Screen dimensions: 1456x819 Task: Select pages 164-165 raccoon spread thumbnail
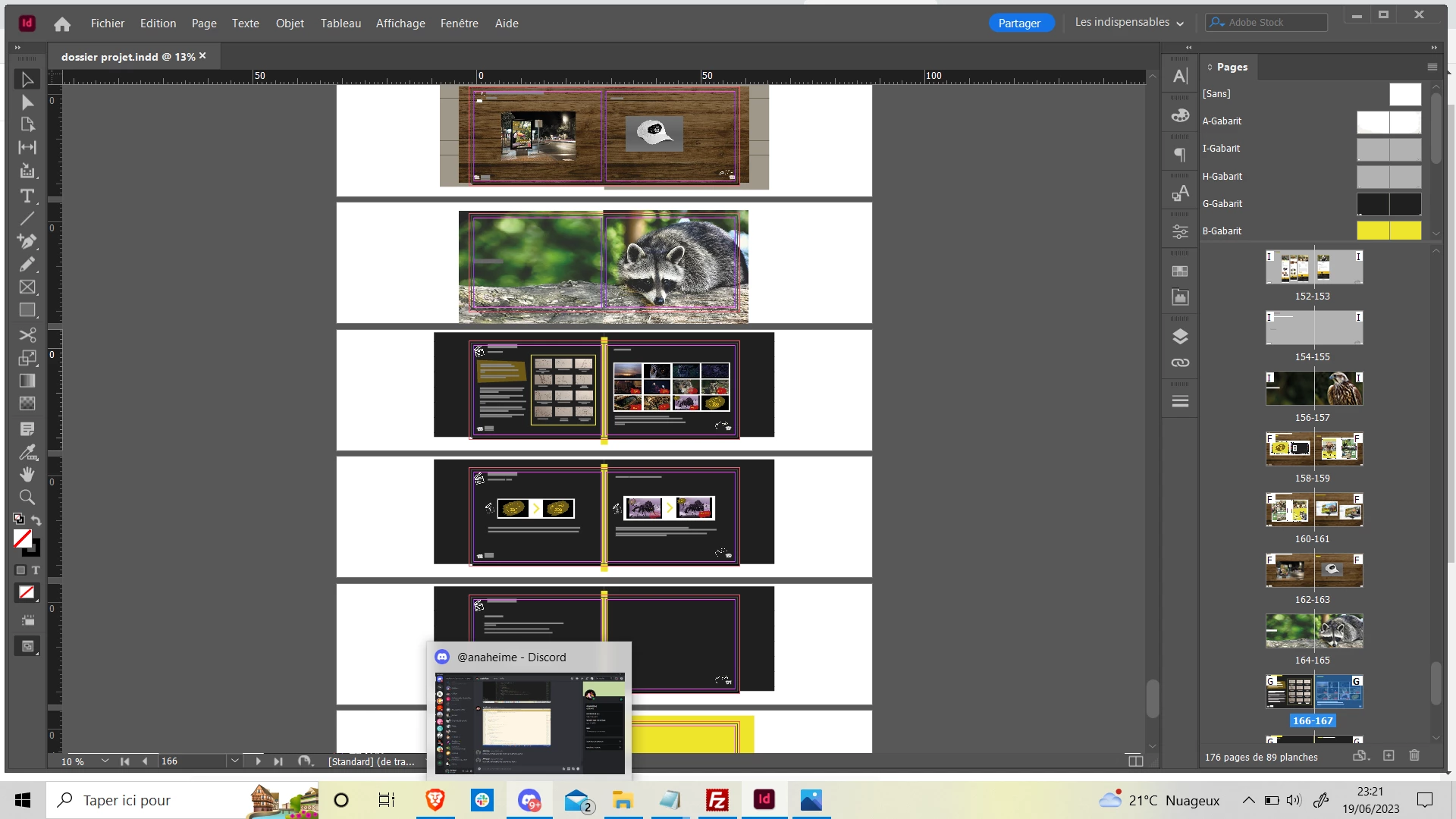pyautogui.click(x=1314, y=631)
